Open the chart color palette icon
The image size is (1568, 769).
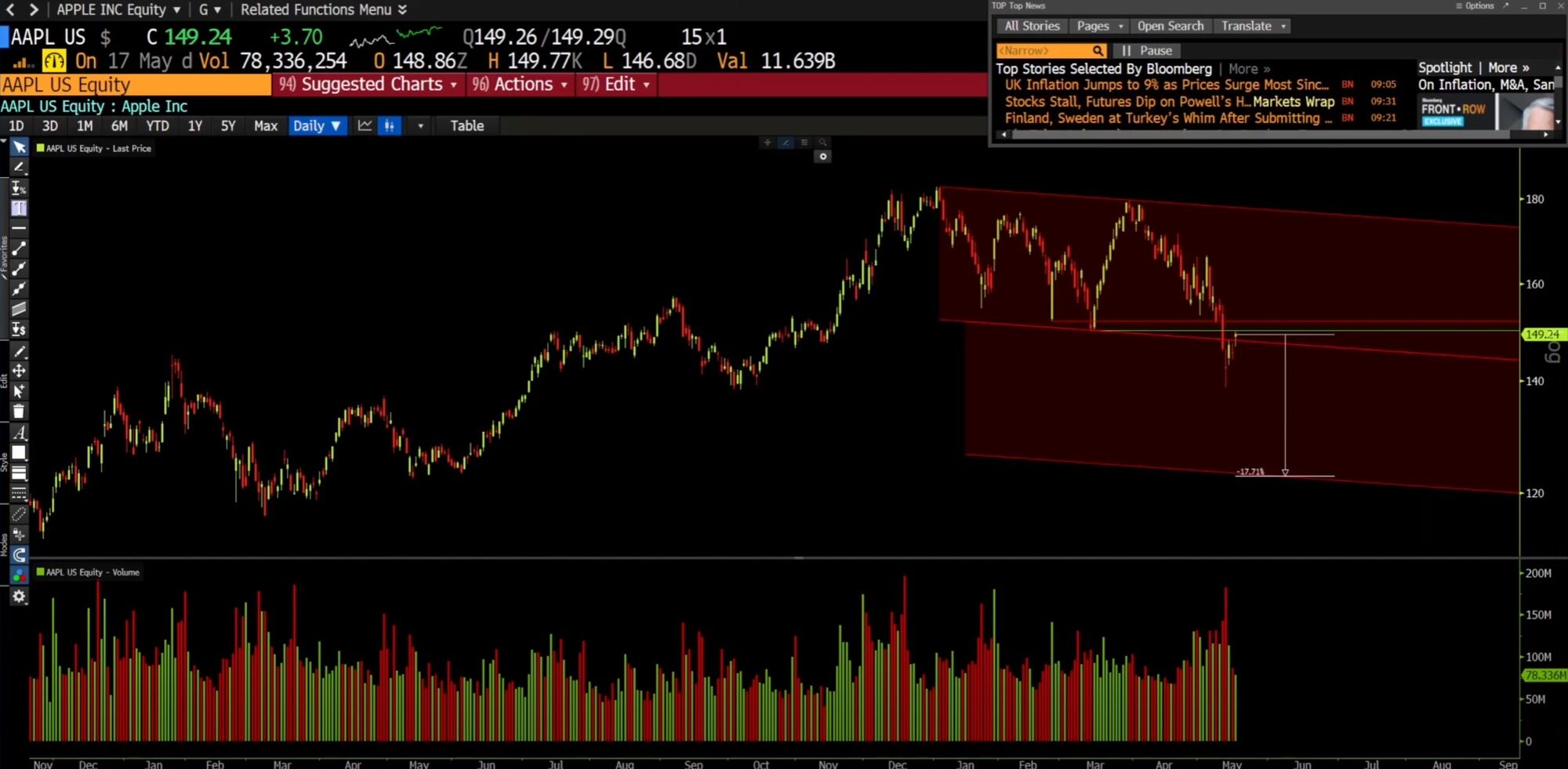(19, 576)
